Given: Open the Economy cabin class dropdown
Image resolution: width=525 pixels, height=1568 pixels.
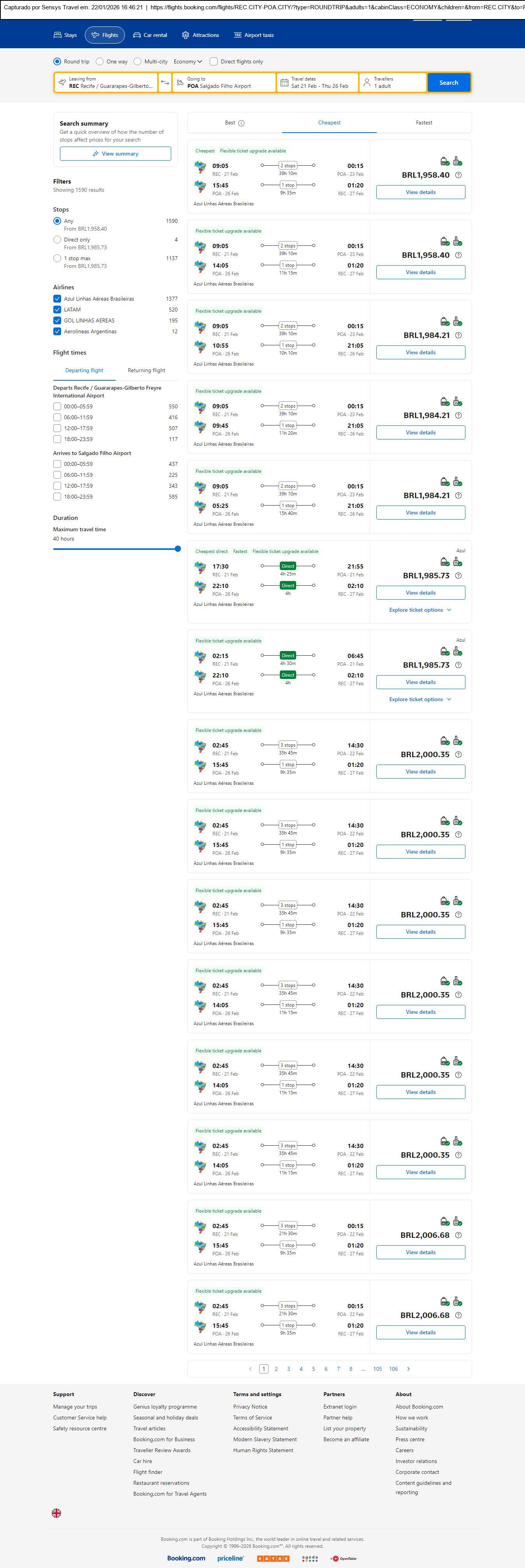Looking at the screenshot, I should 188,61.
